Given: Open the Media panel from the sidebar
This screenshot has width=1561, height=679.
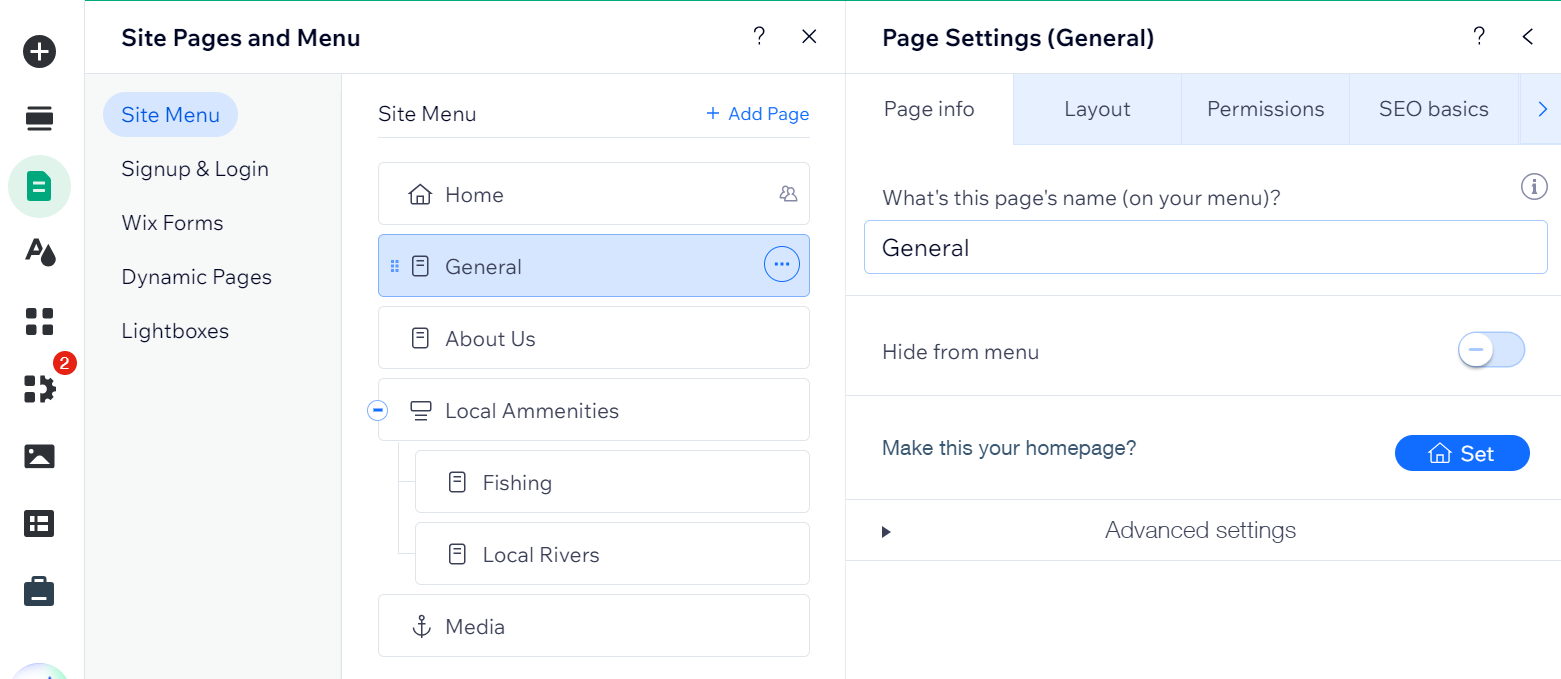Looking at the screenshot, I should (x=38, y=456).
